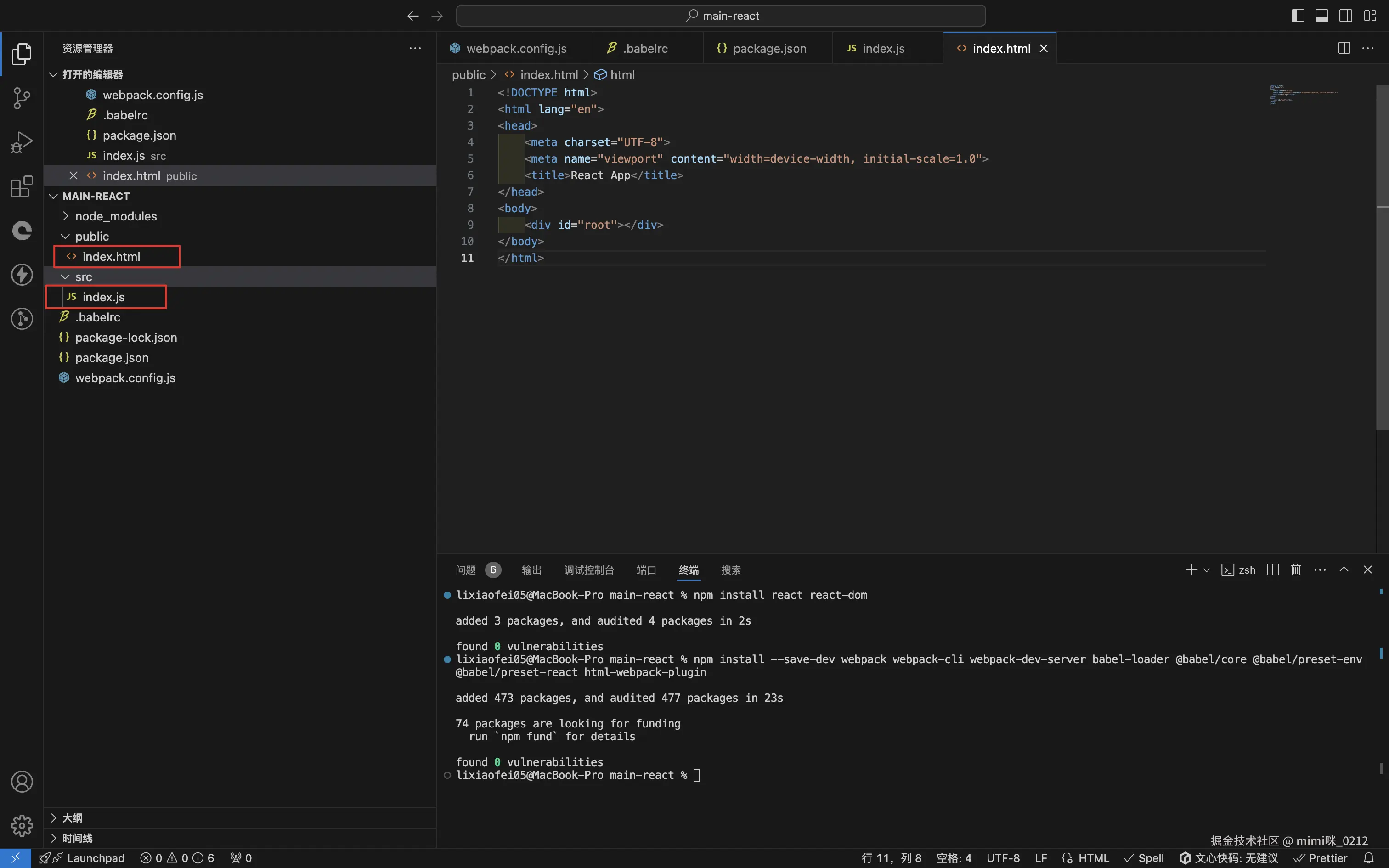Screen dimensions: 1389x868
Task: Click the editor vertical scrollbar slider
Action: coord(1382,257)
